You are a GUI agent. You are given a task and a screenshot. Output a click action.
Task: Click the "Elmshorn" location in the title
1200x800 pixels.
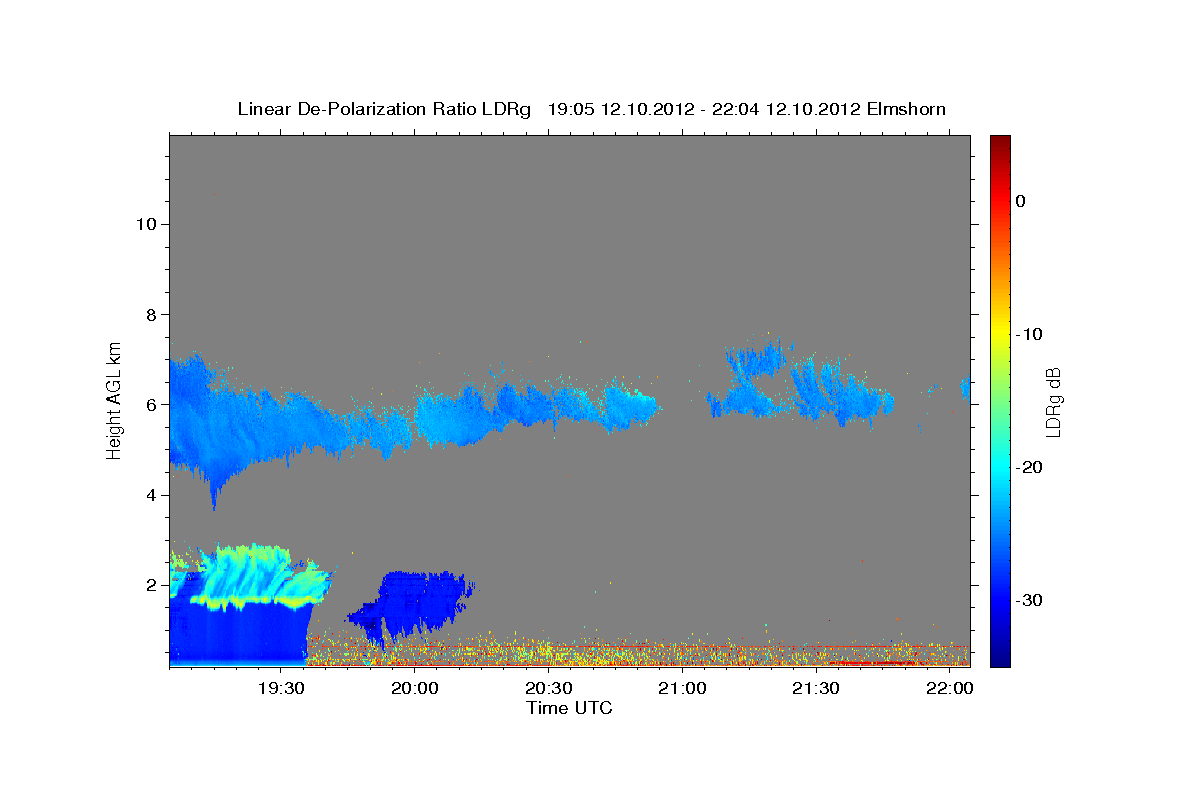point(905,109)
